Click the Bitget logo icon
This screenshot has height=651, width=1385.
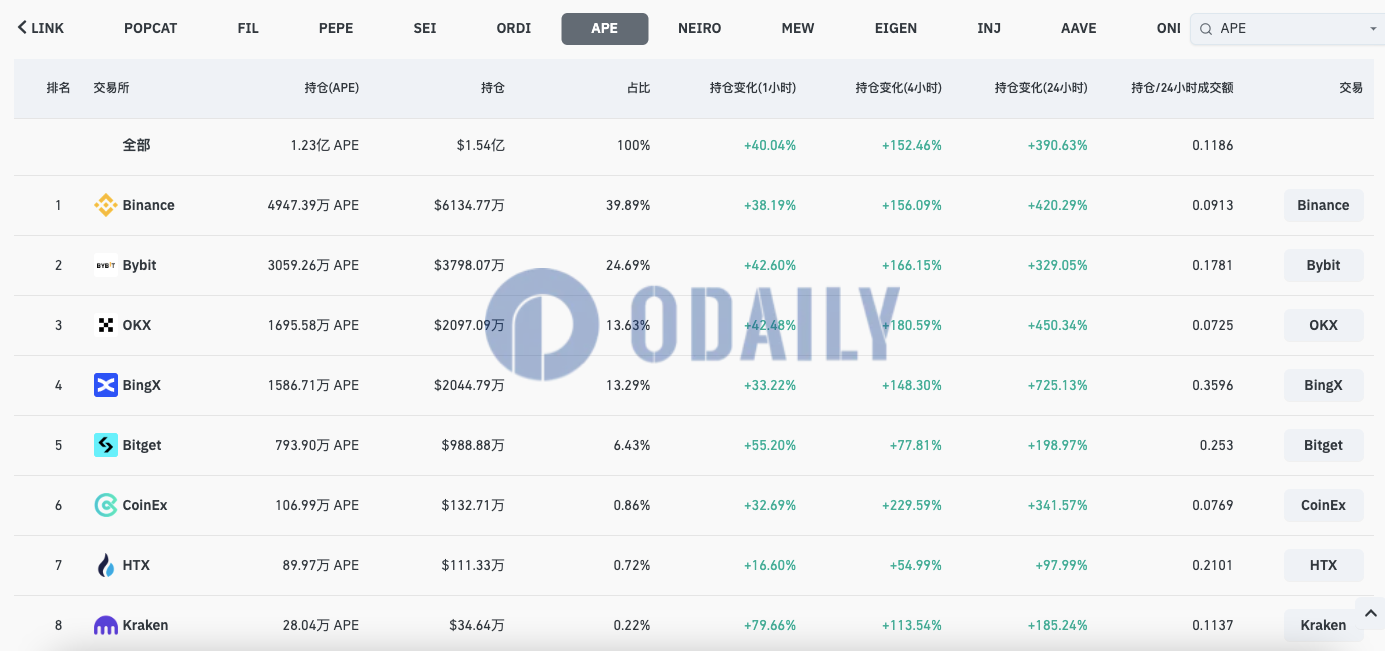(105, 445)
